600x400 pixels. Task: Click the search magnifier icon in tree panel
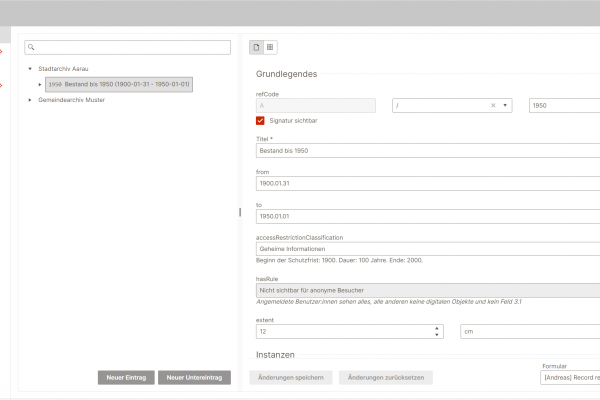(x=31, y=47)
